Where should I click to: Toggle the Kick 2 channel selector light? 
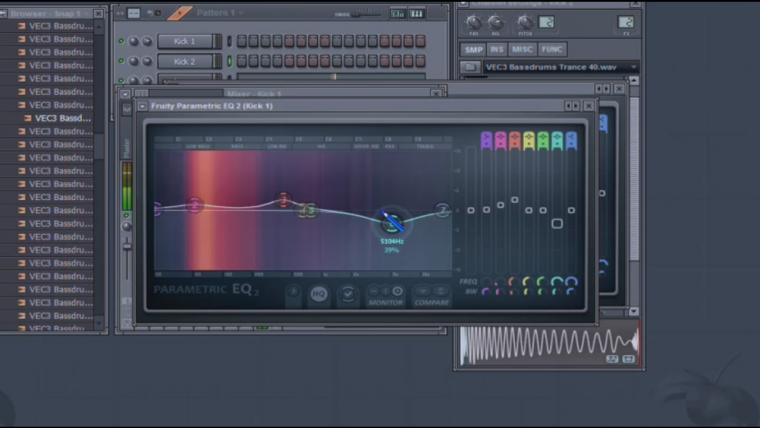pos(229,62)
